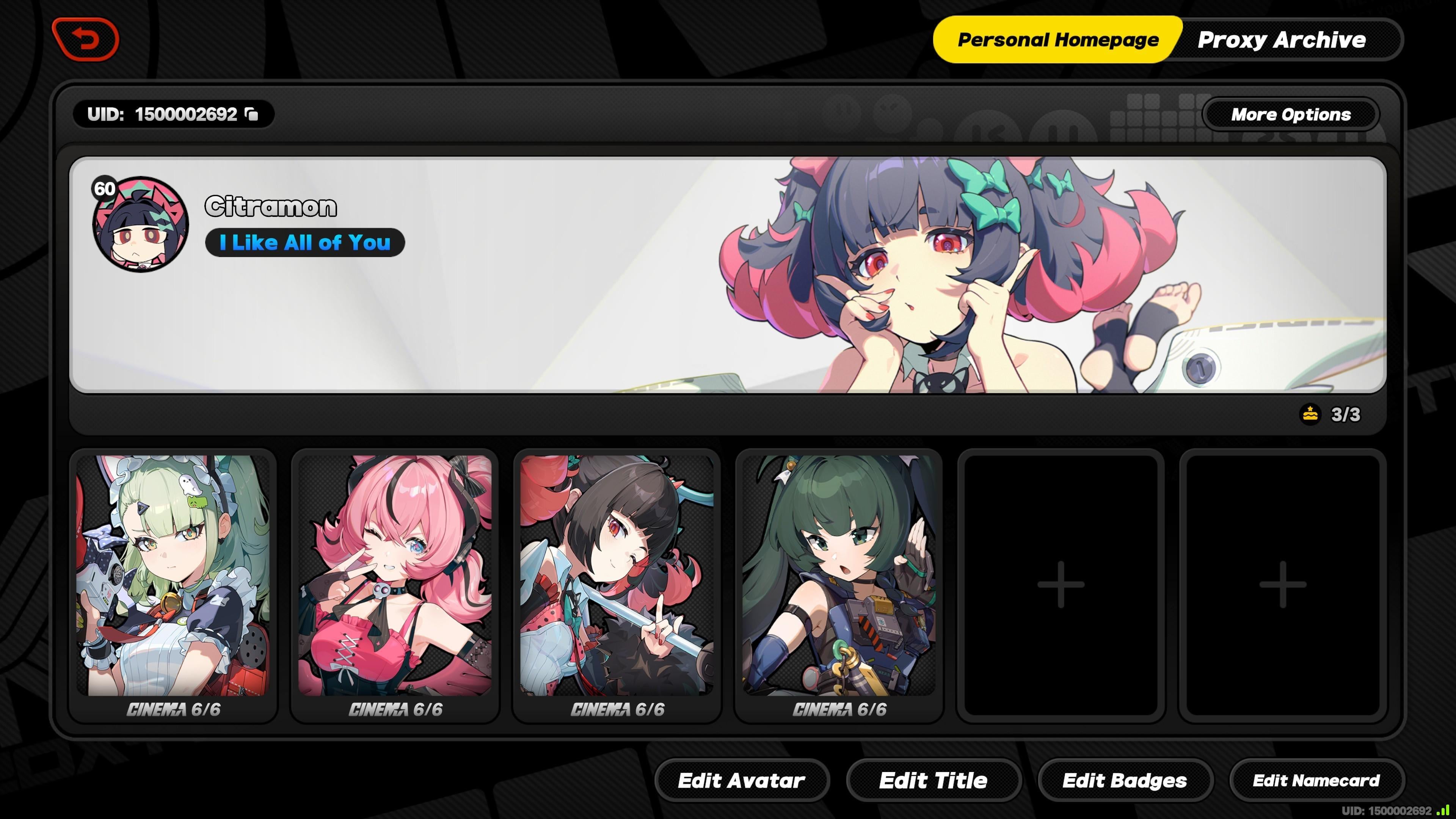
Task: Click the Edit Title button
Action: [933, 781]
